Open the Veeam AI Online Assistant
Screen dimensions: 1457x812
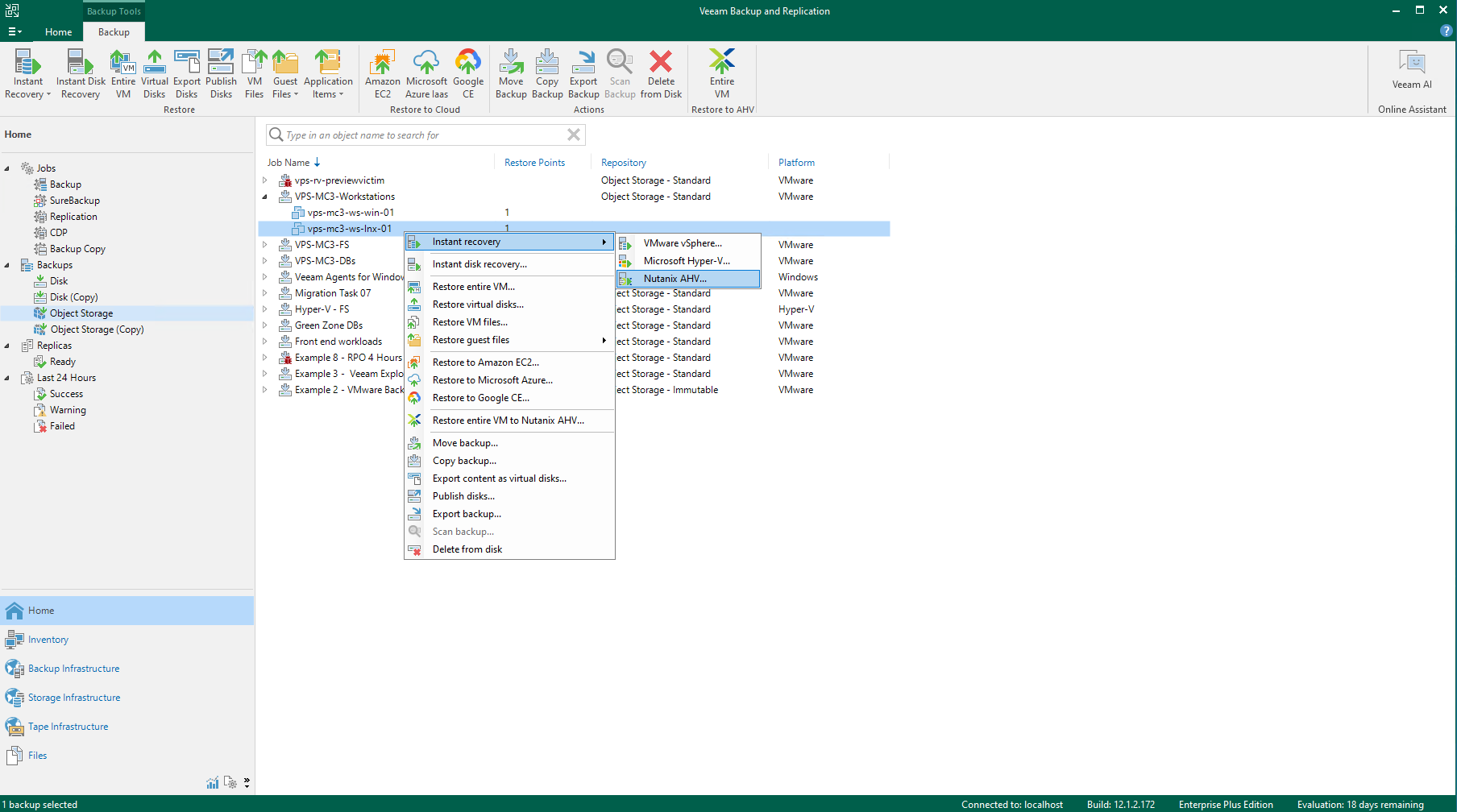[x=1411, y=71]
